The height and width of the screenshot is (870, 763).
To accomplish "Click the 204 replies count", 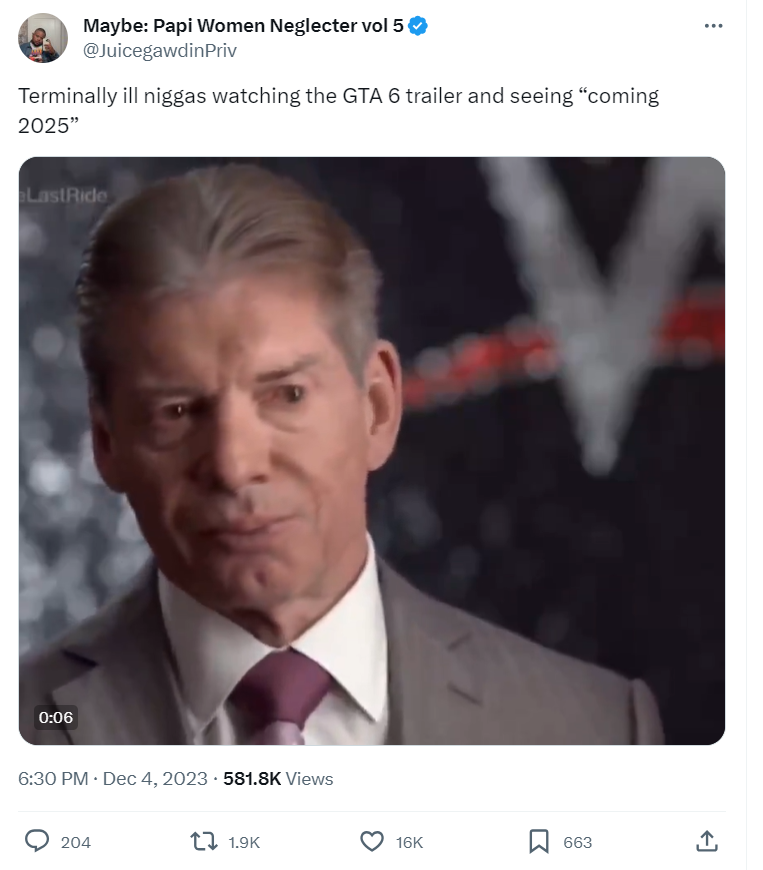I will point(75,842).
